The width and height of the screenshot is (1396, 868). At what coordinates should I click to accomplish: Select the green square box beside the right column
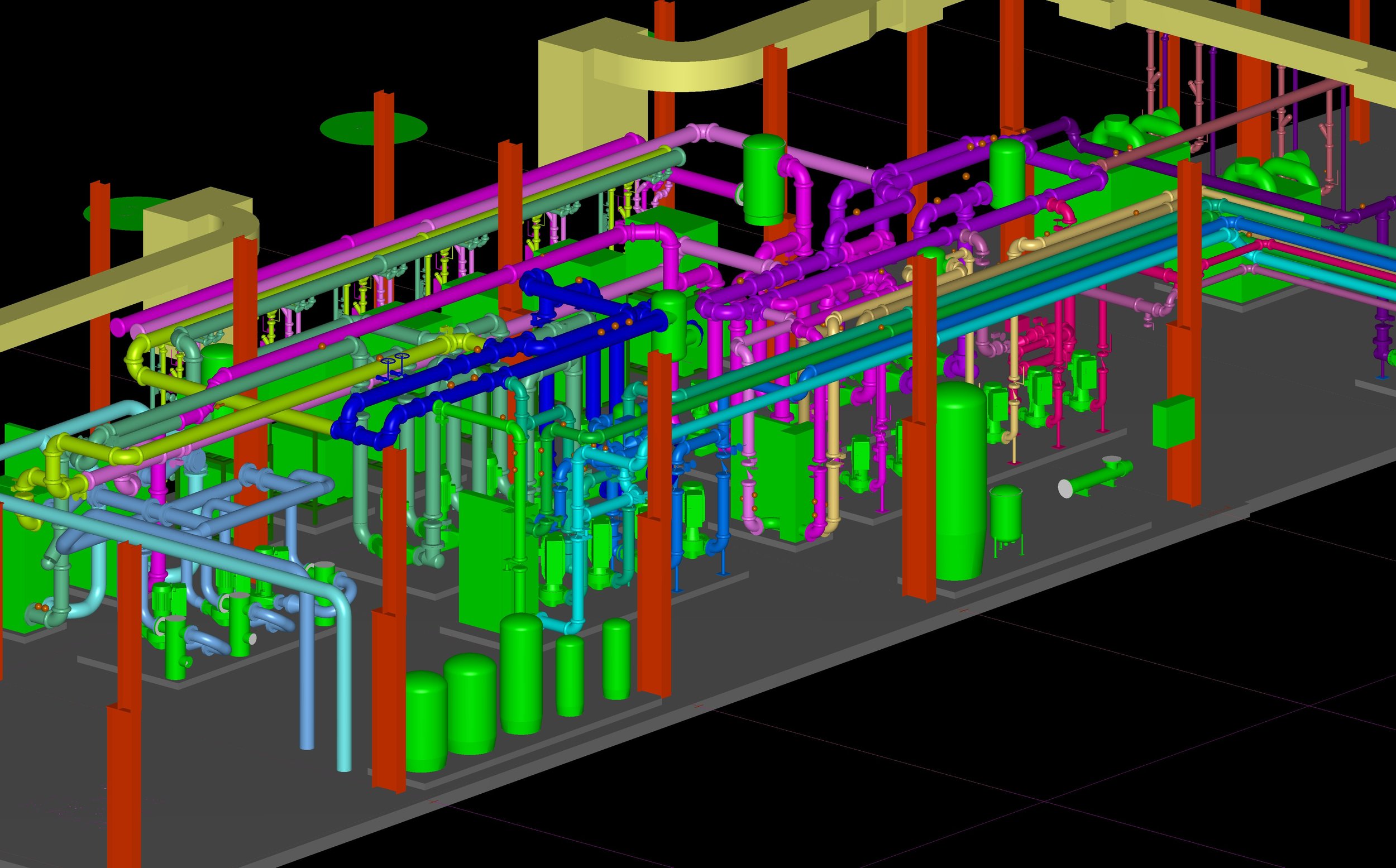click(1175, 421)
